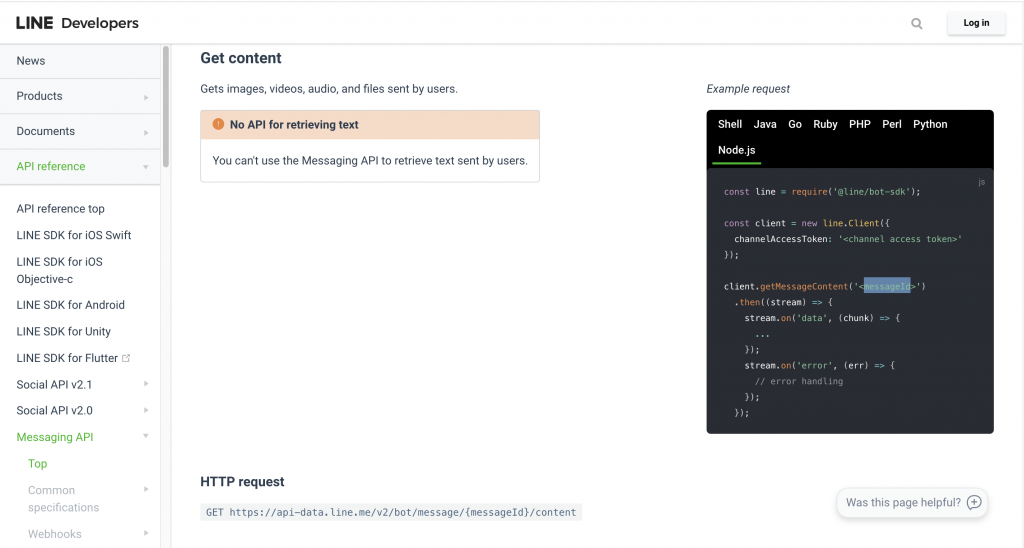Click the orange warning icon
The height and width of the screenshot is (548, 1024).
click(x=218, y=125)
